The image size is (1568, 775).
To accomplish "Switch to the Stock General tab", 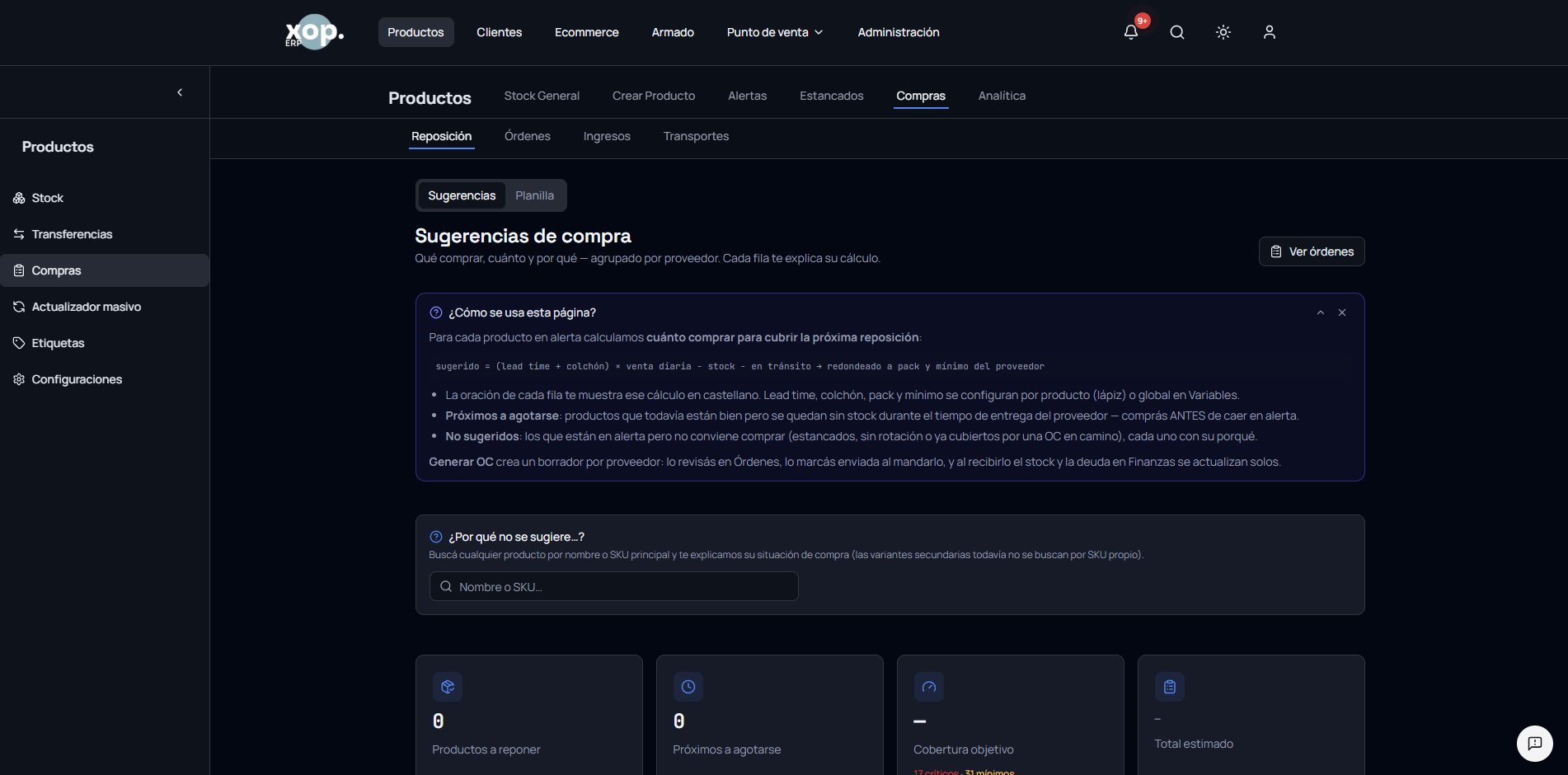I will click(x=542, y=96).
